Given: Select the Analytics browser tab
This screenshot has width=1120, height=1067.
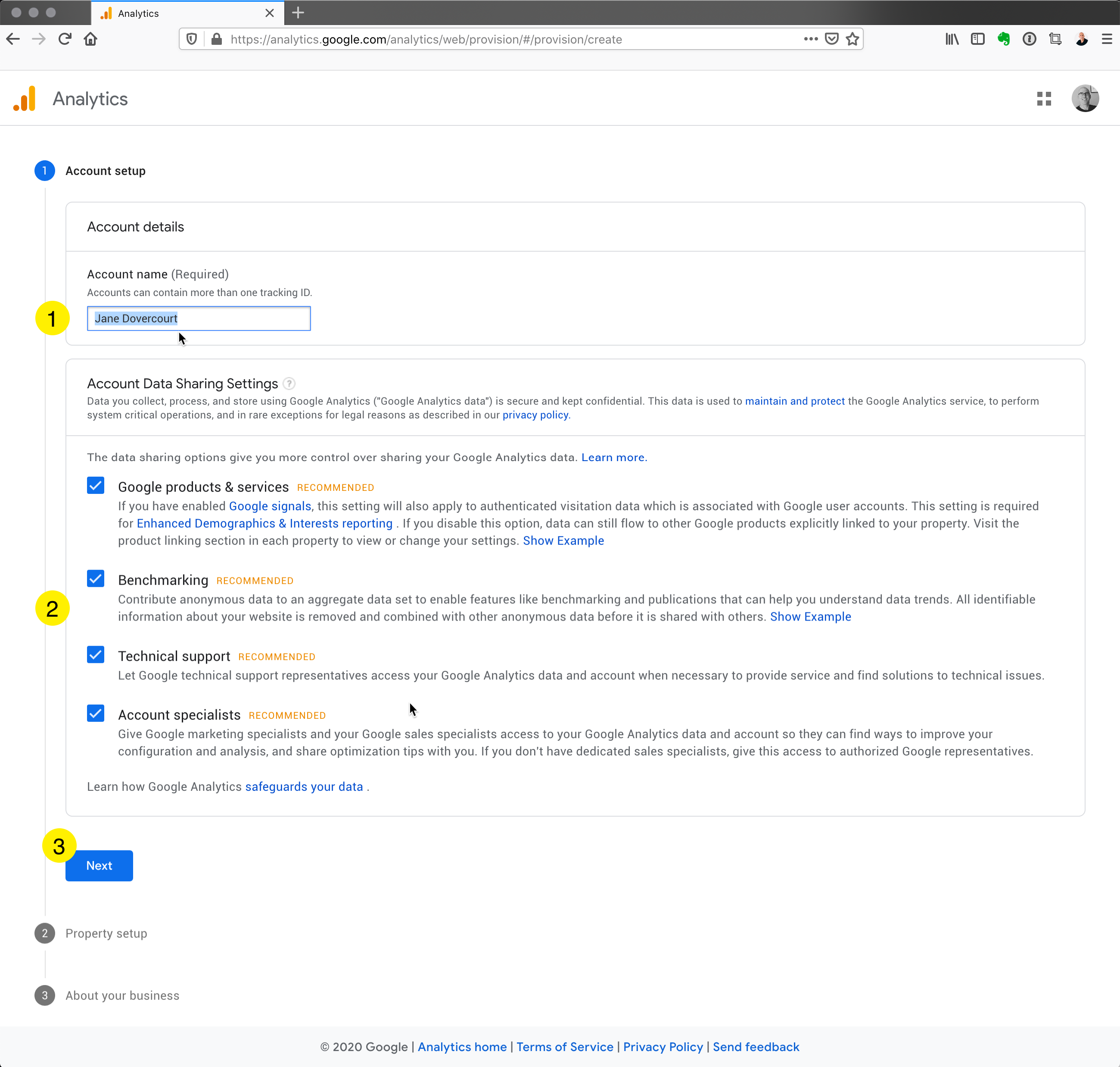Looking at the screenshot, I should (x=188, y=13).
